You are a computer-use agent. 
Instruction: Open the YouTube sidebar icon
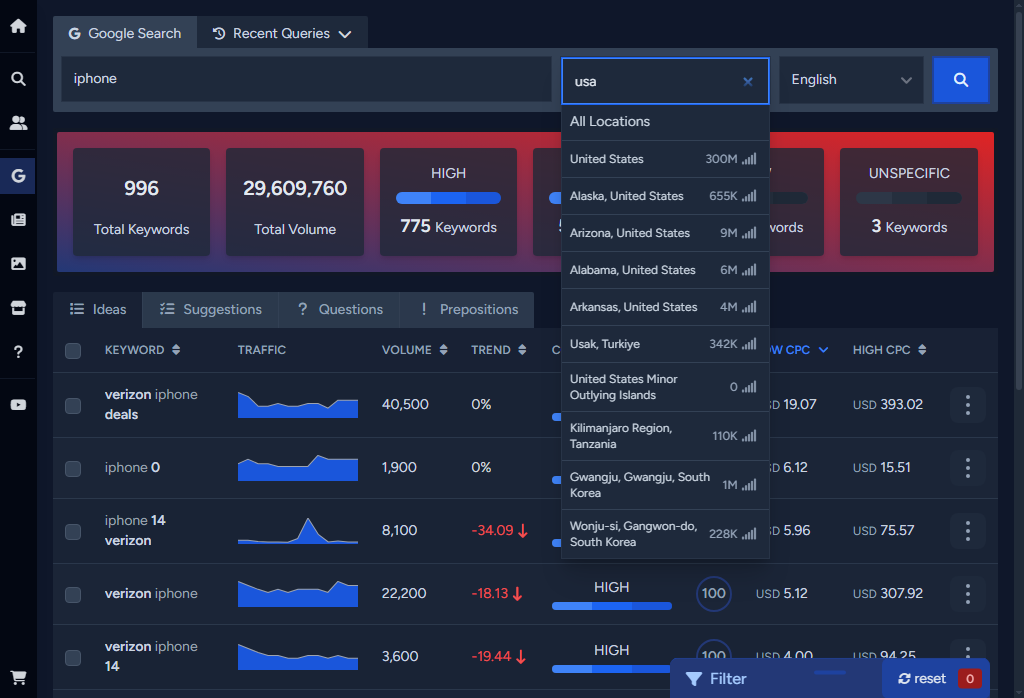(x=18, y=405)
